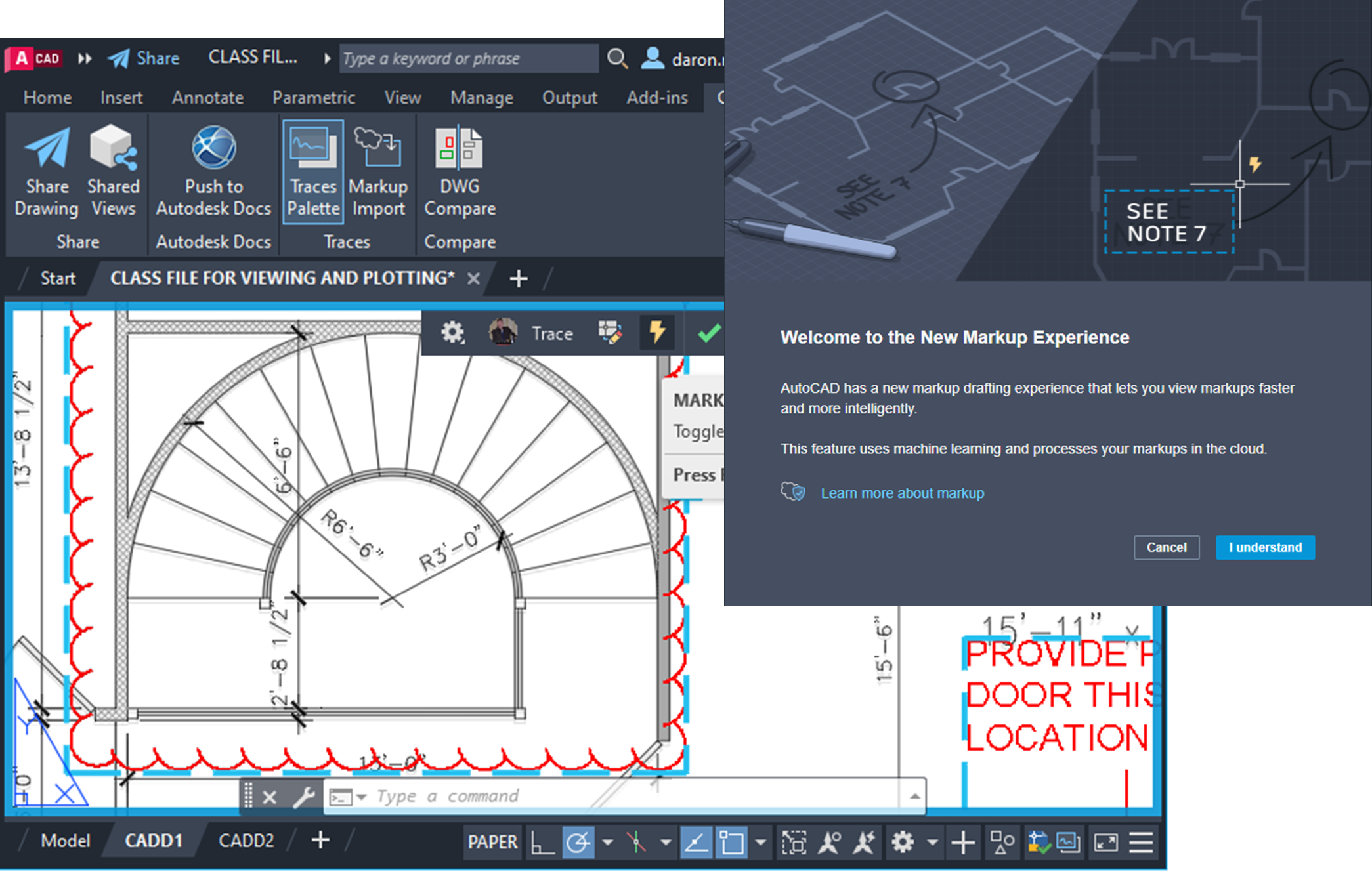
Task: Click the arrow beside CLASS FIL... title
Action: pyautogui.click(x=327, y=58)
